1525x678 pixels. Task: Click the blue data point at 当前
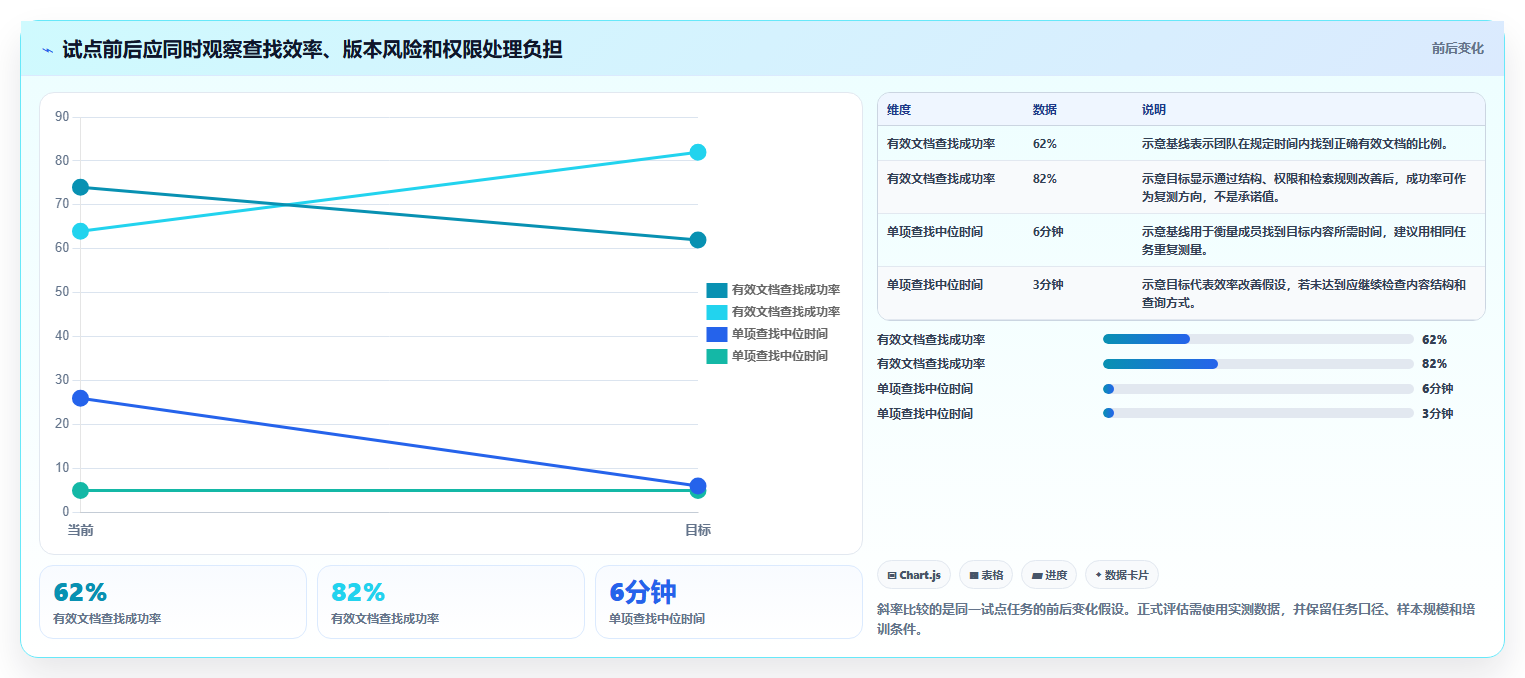(81, 398)
